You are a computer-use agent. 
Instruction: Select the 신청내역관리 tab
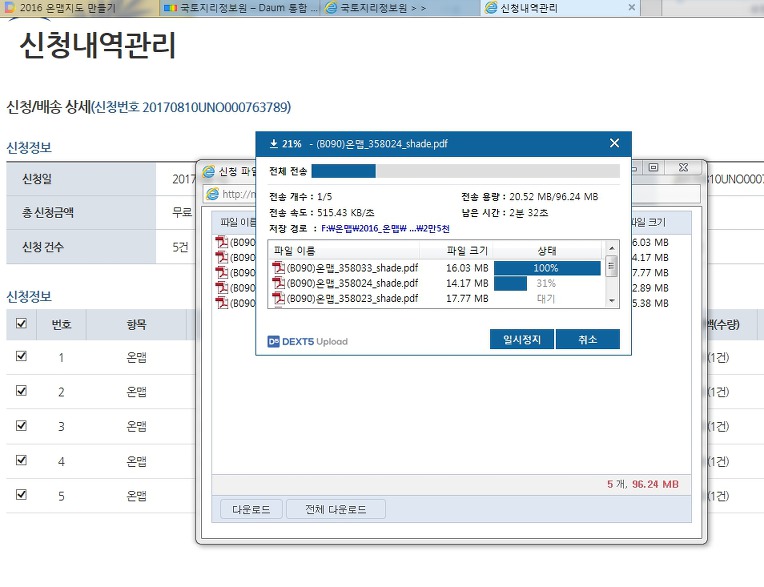(560, 8)
